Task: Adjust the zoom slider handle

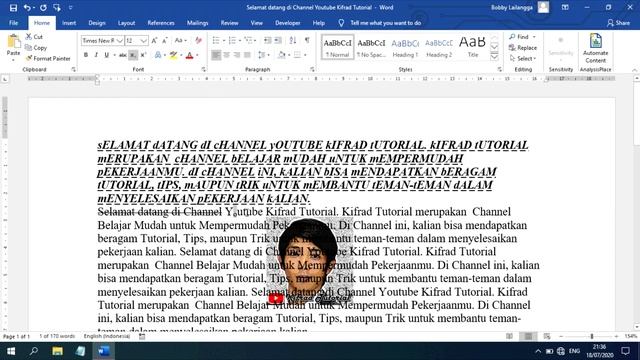Action: pos(591,336)
